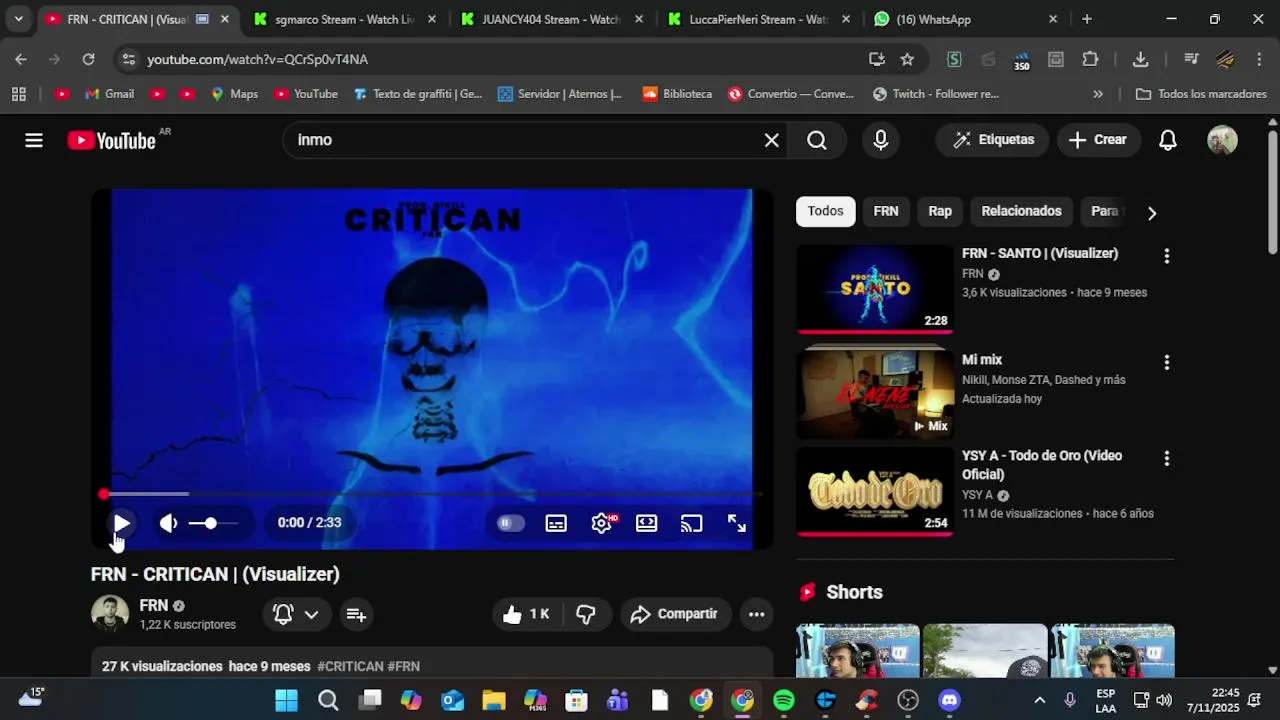Open Mi mix playlist thumbnail
Screen dimensions: 1280x720
point(875,394)
